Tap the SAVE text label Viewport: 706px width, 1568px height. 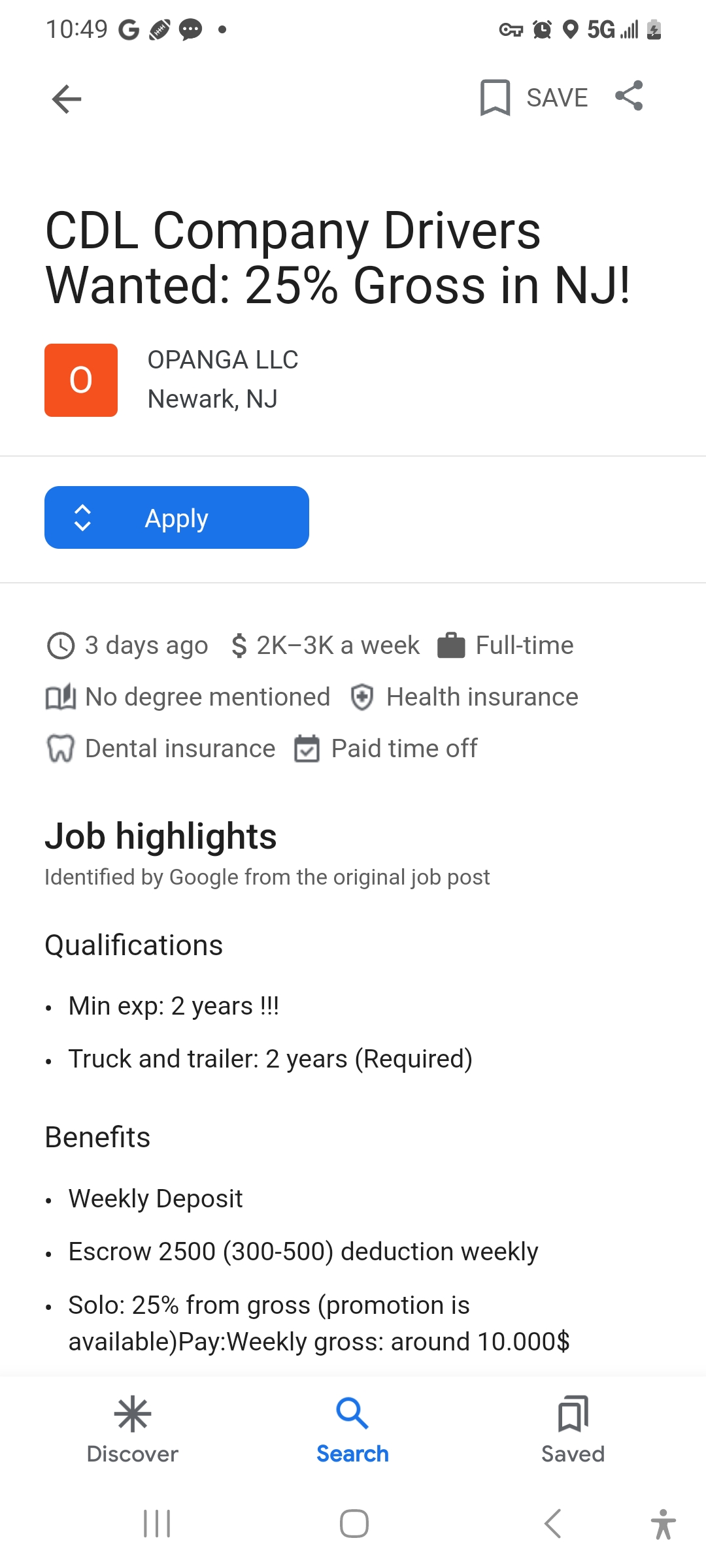pyautogui.click(x=558, y=98)
